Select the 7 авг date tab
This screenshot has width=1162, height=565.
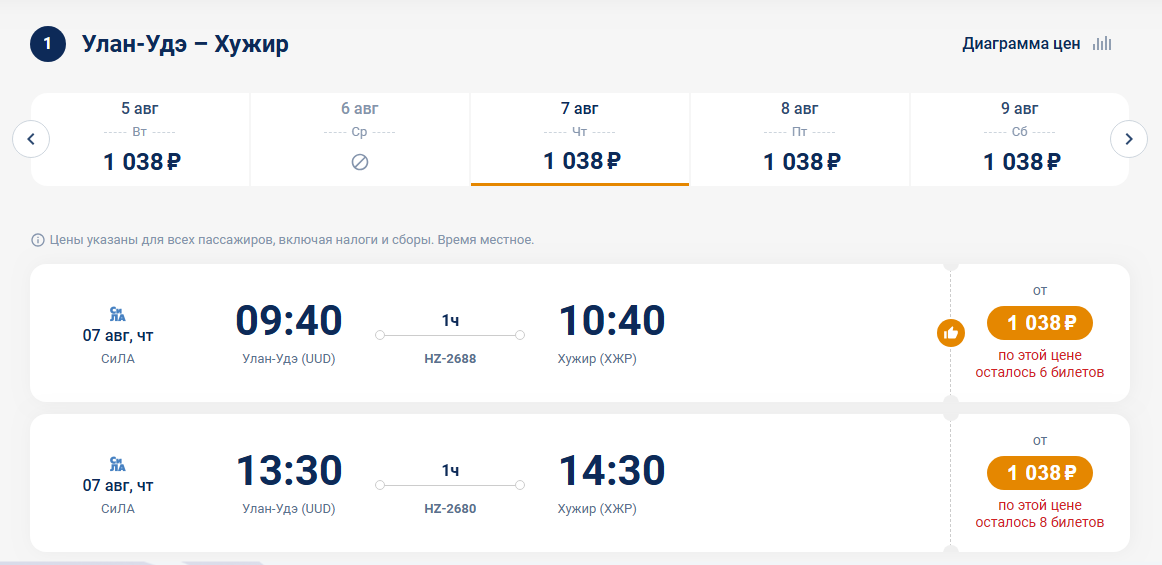pos(580,139)
